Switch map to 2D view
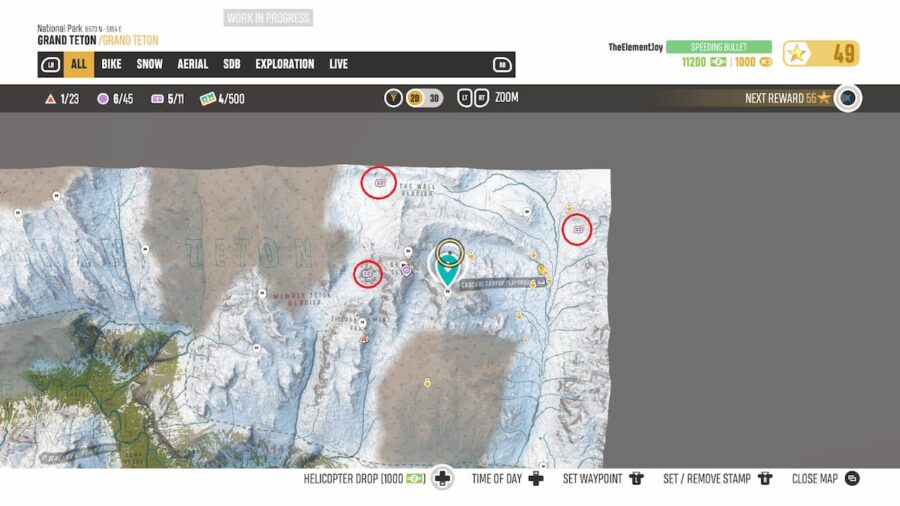Viewport: 900px width, 506px height. pyautogui.click(x=414, y=98)
